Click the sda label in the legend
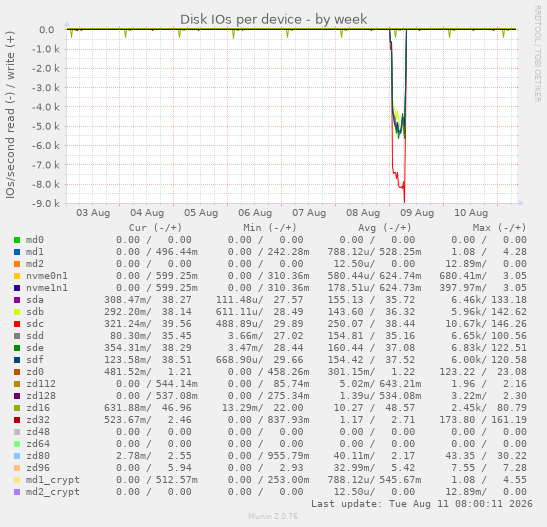Image resolution: width=547 pixels, height=527 pixels. point(35,300)
